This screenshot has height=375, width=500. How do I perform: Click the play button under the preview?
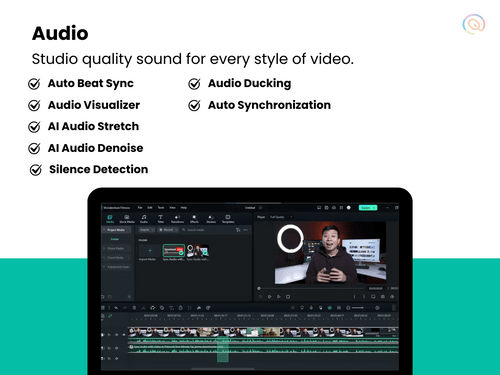279,297
